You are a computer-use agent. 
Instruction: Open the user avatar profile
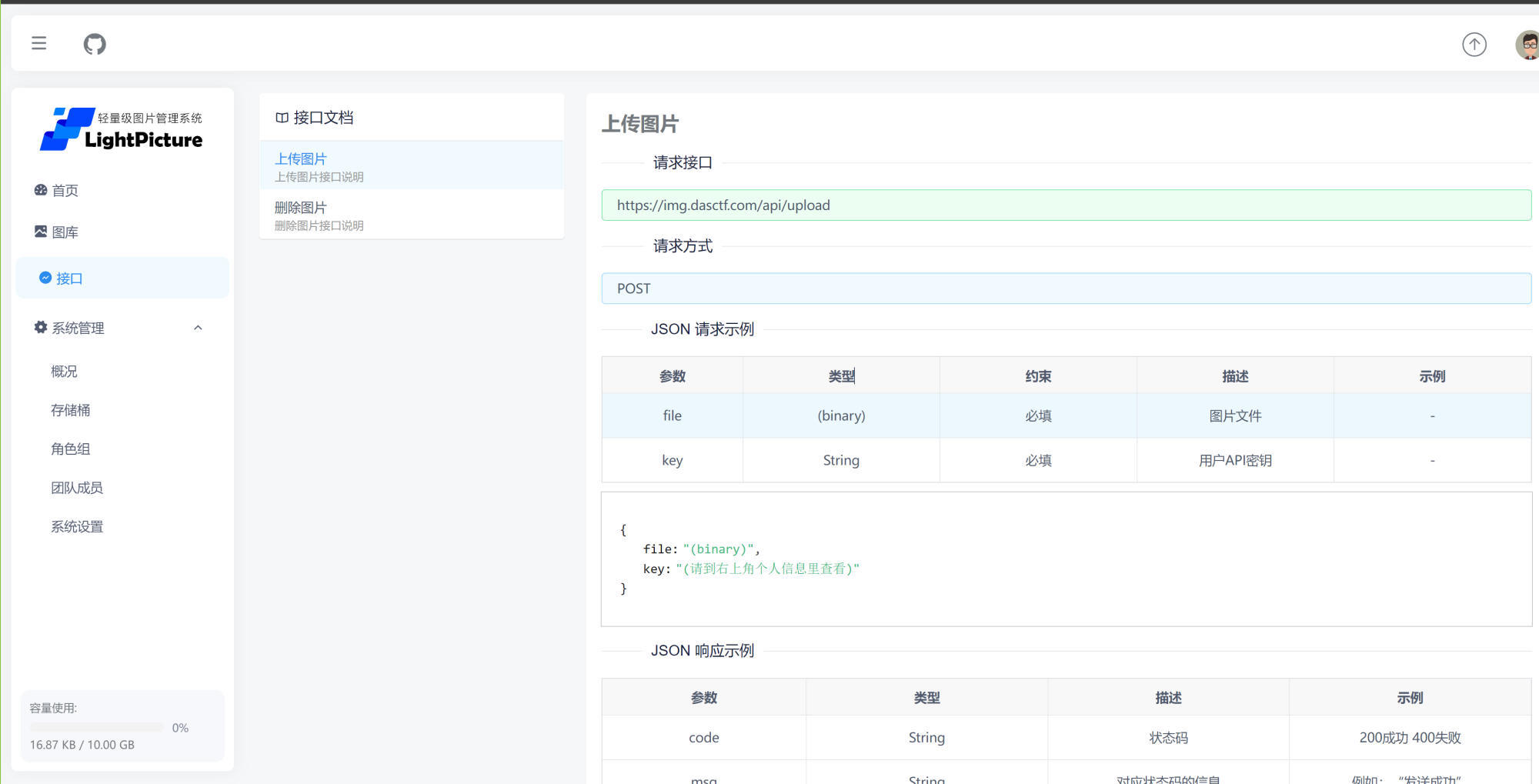point(1527,45)
